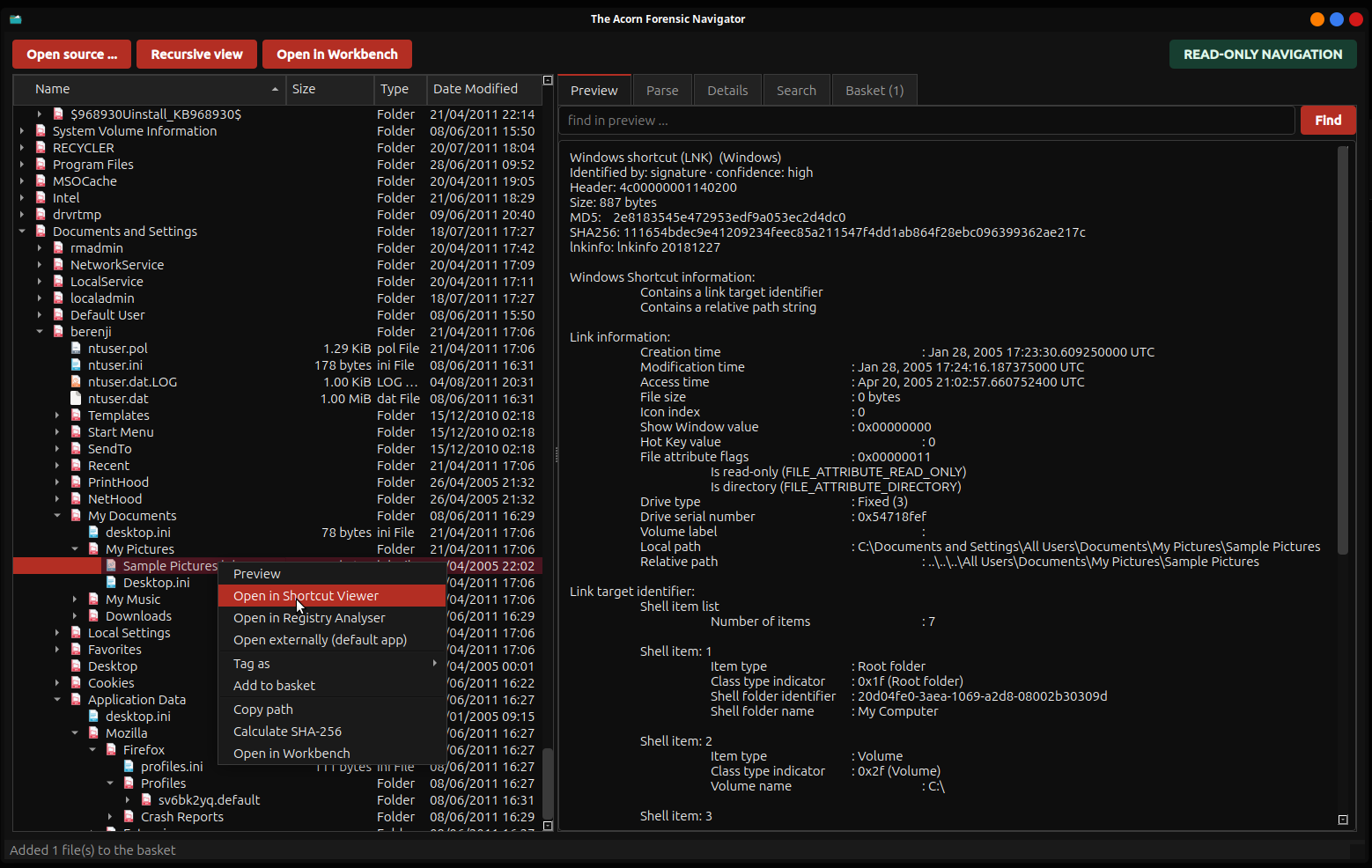Image resolution: width=1372 pixels, height=868 pixels.
Task: Select Open in Shortcut Viewer
Action: 331,596
